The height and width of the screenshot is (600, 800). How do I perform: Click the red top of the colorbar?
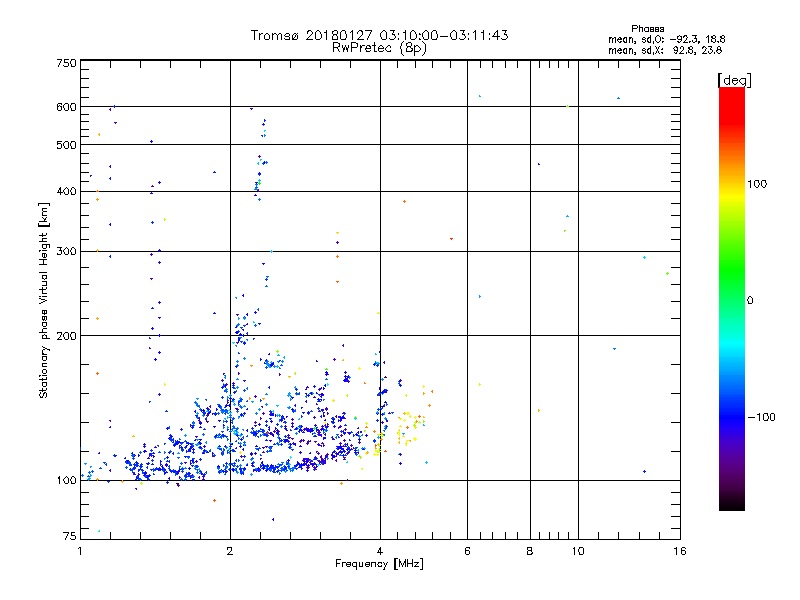(x=732, y=99)
